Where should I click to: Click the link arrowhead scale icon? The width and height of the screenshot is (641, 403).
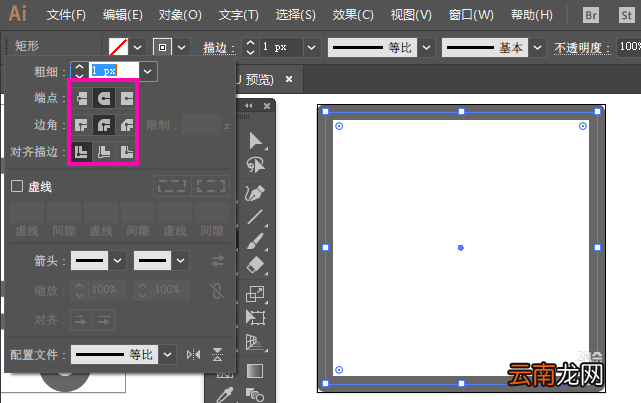click(x=217, y=291)
